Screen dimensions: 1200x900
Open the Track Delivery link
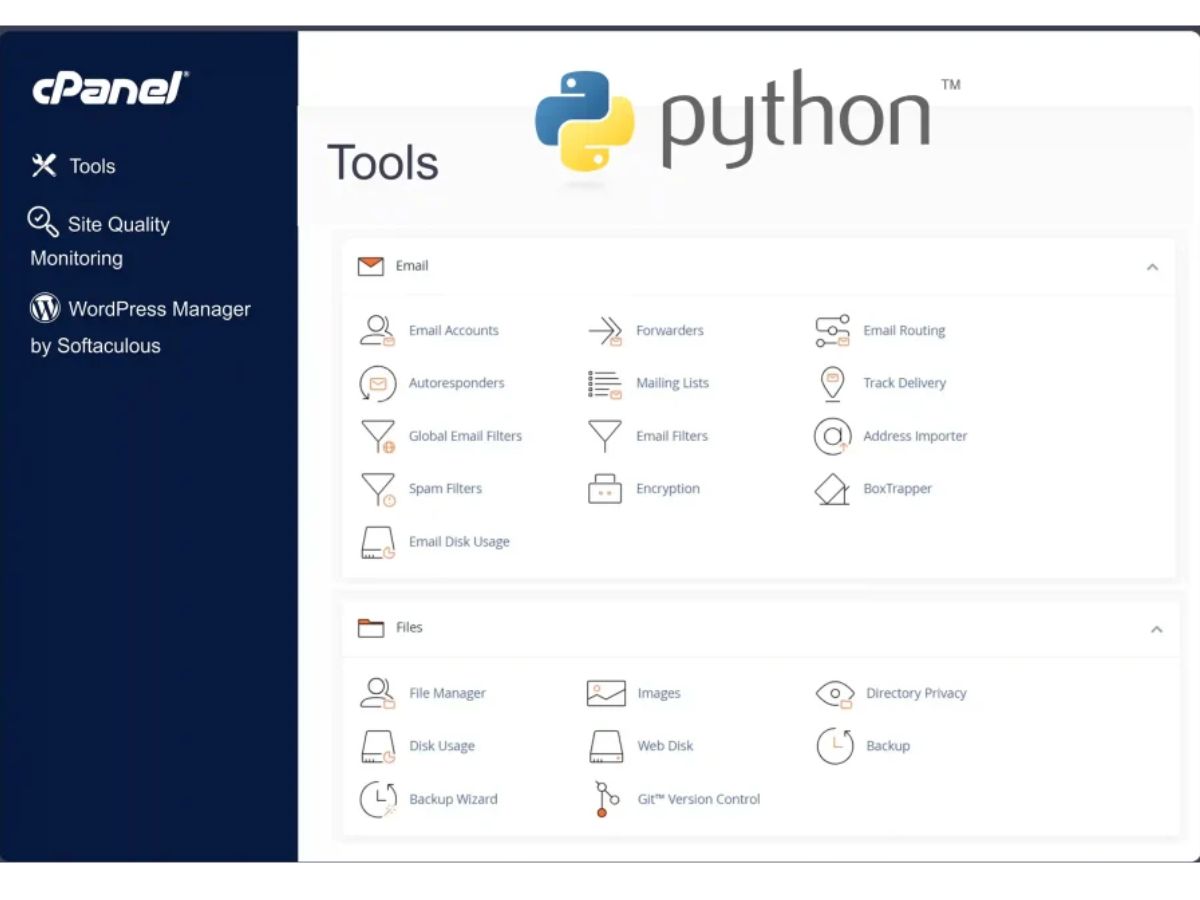click(904, 383)
